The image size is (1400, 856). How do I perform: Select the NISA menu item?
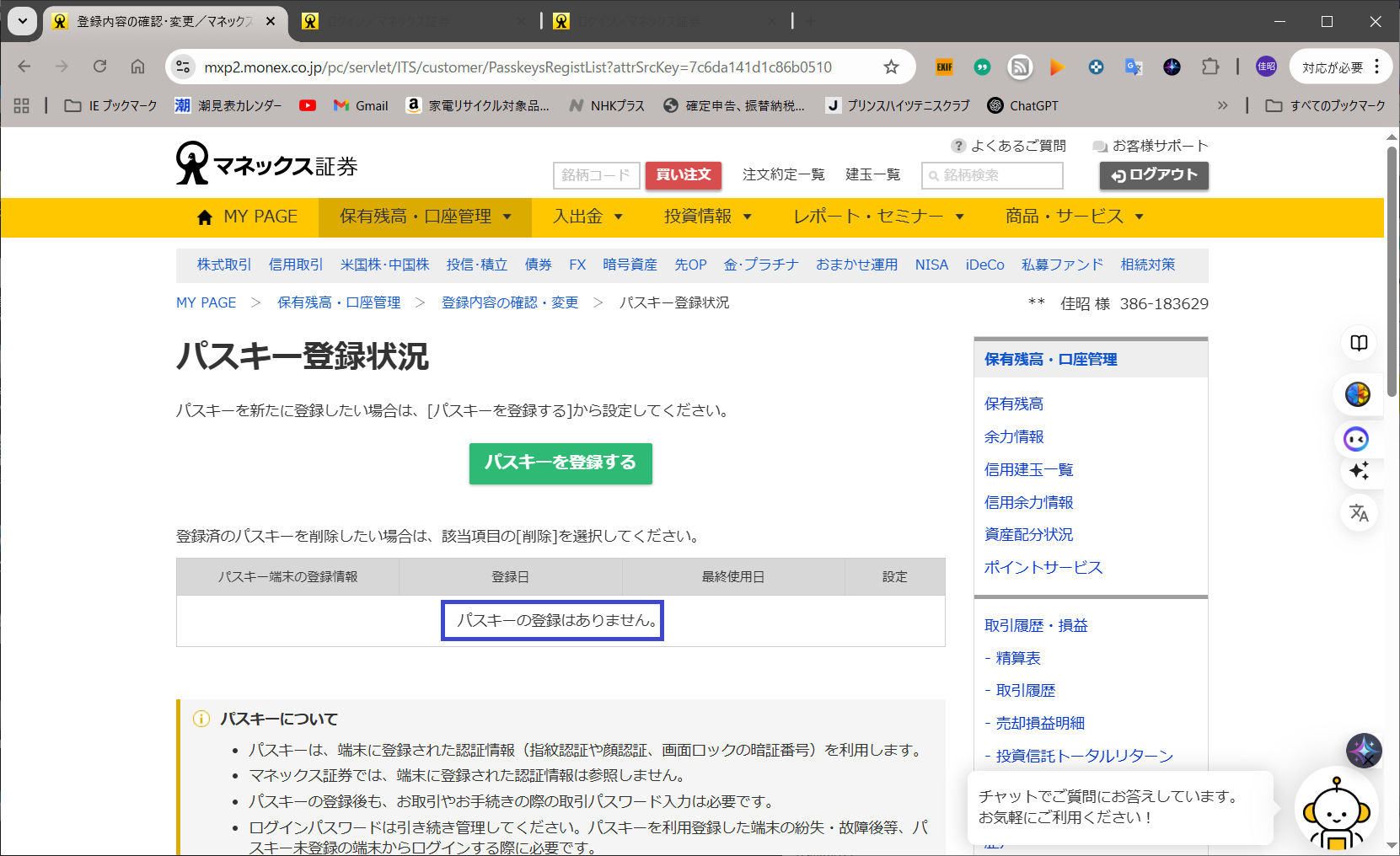coord(931,265)
